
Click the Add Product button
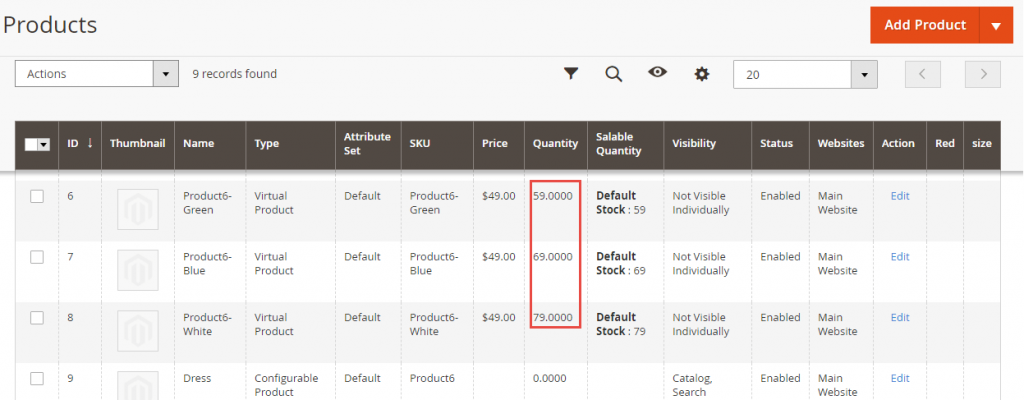(x=925, y=25)
